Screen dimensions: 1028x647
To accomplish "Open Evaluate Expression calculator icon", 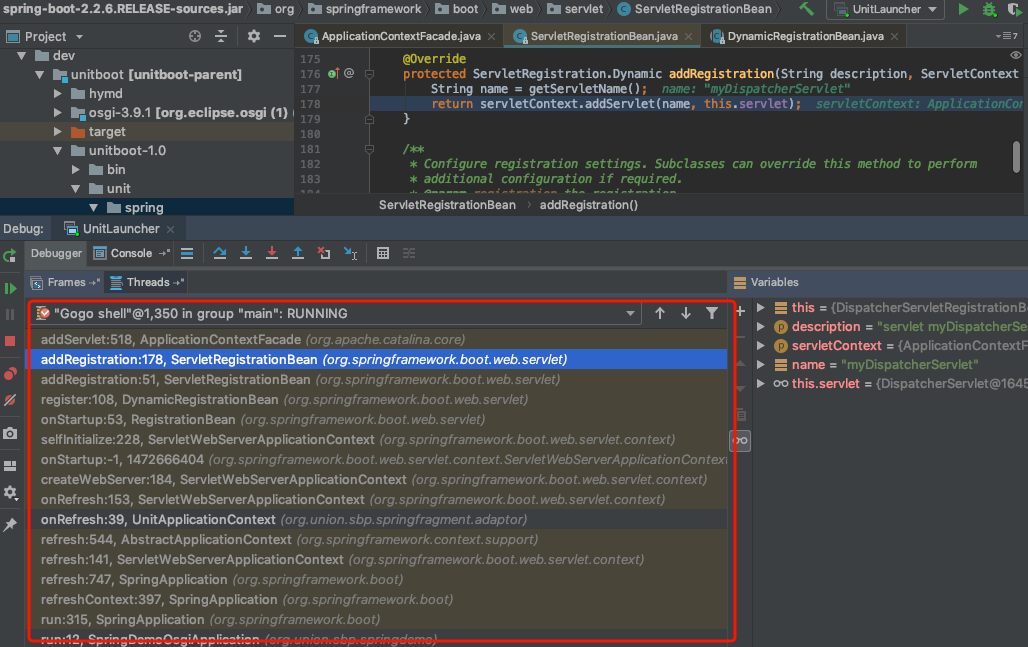I will point(382,254).
